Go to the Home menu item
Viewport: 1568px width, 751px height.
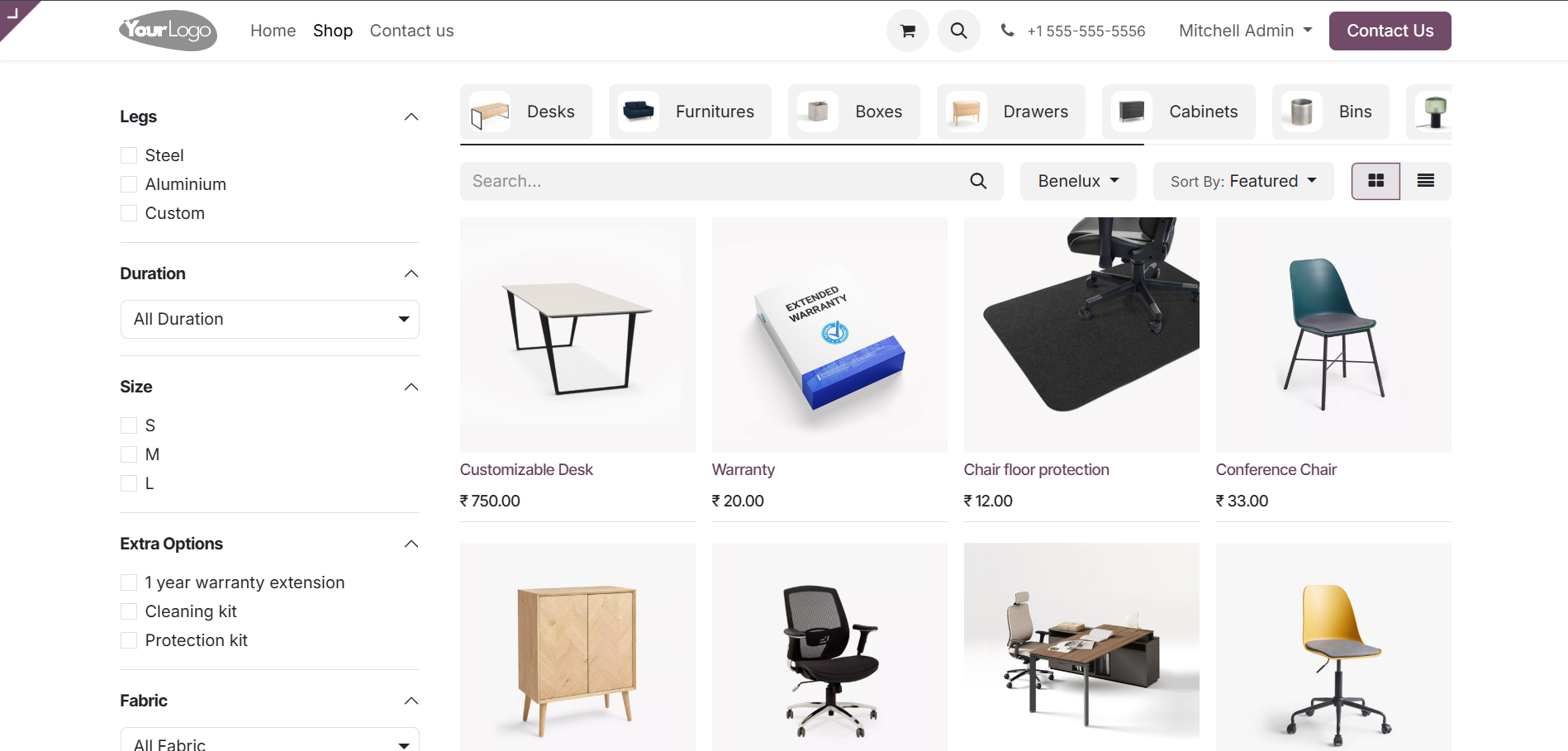273,31
